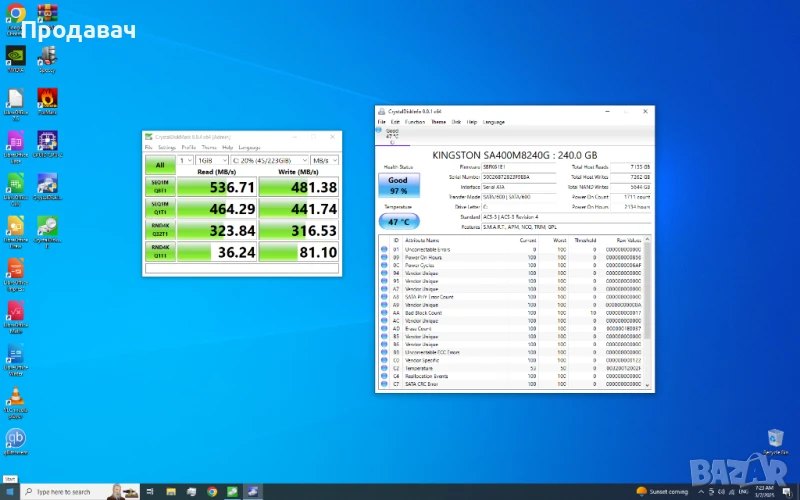The height and width of the screenshot is (500, 800).
Task: Click the 47 °C temperature indicator
Action: (x=397, y=221)
